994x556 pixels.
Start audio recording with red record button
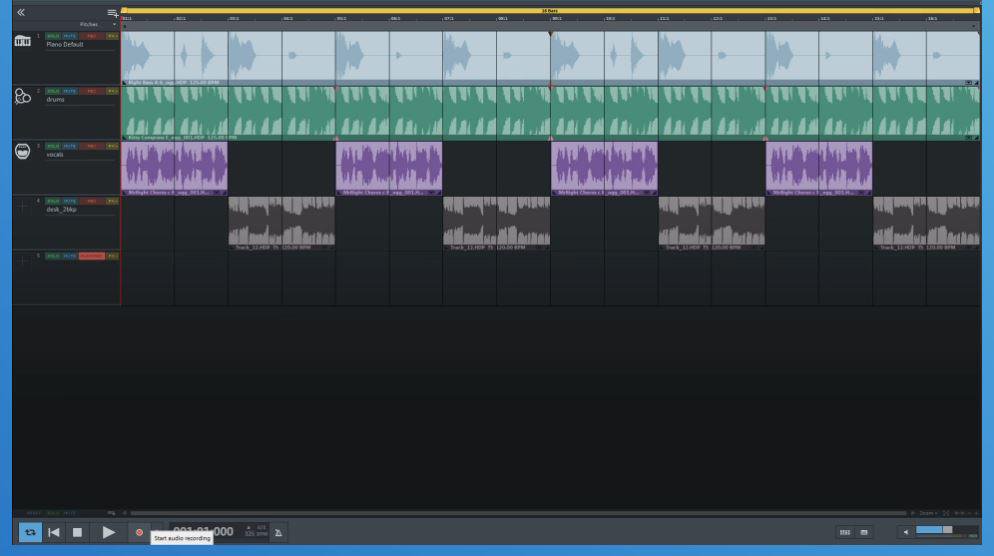tap(139, 532)
